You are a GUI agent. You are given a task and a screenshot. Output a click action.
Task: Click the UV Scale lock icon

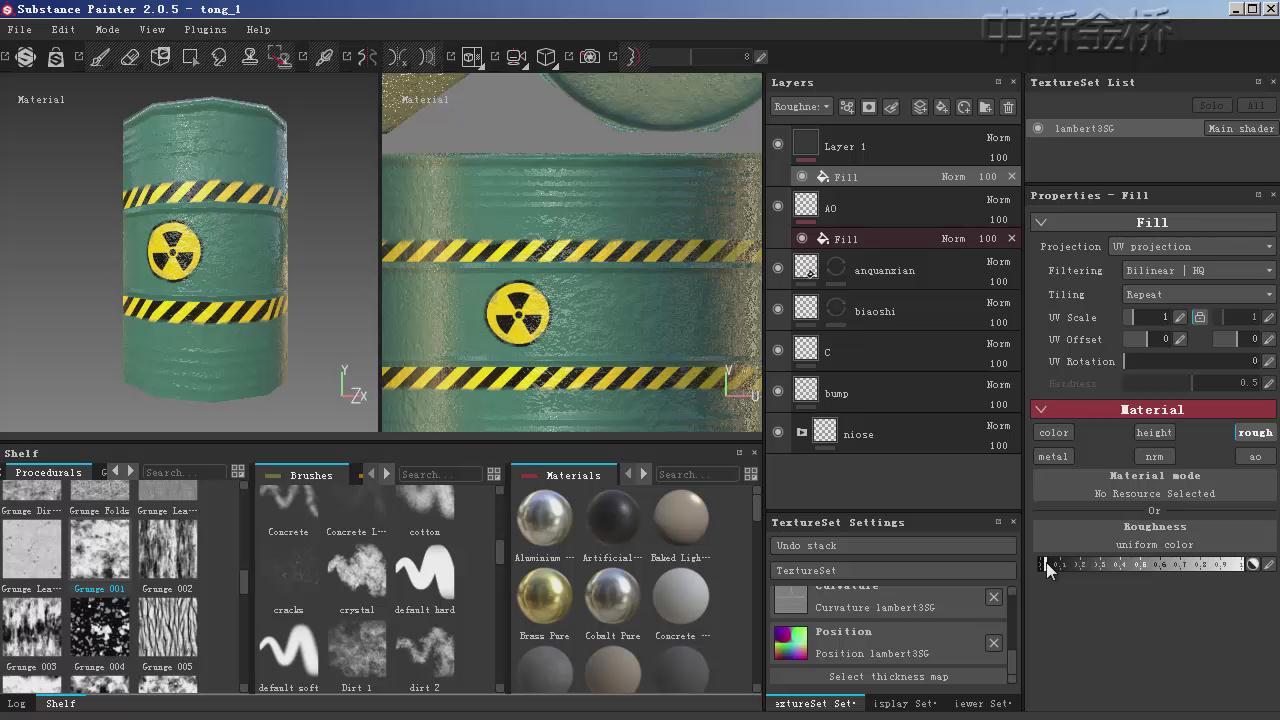(x=1199, y=317)
